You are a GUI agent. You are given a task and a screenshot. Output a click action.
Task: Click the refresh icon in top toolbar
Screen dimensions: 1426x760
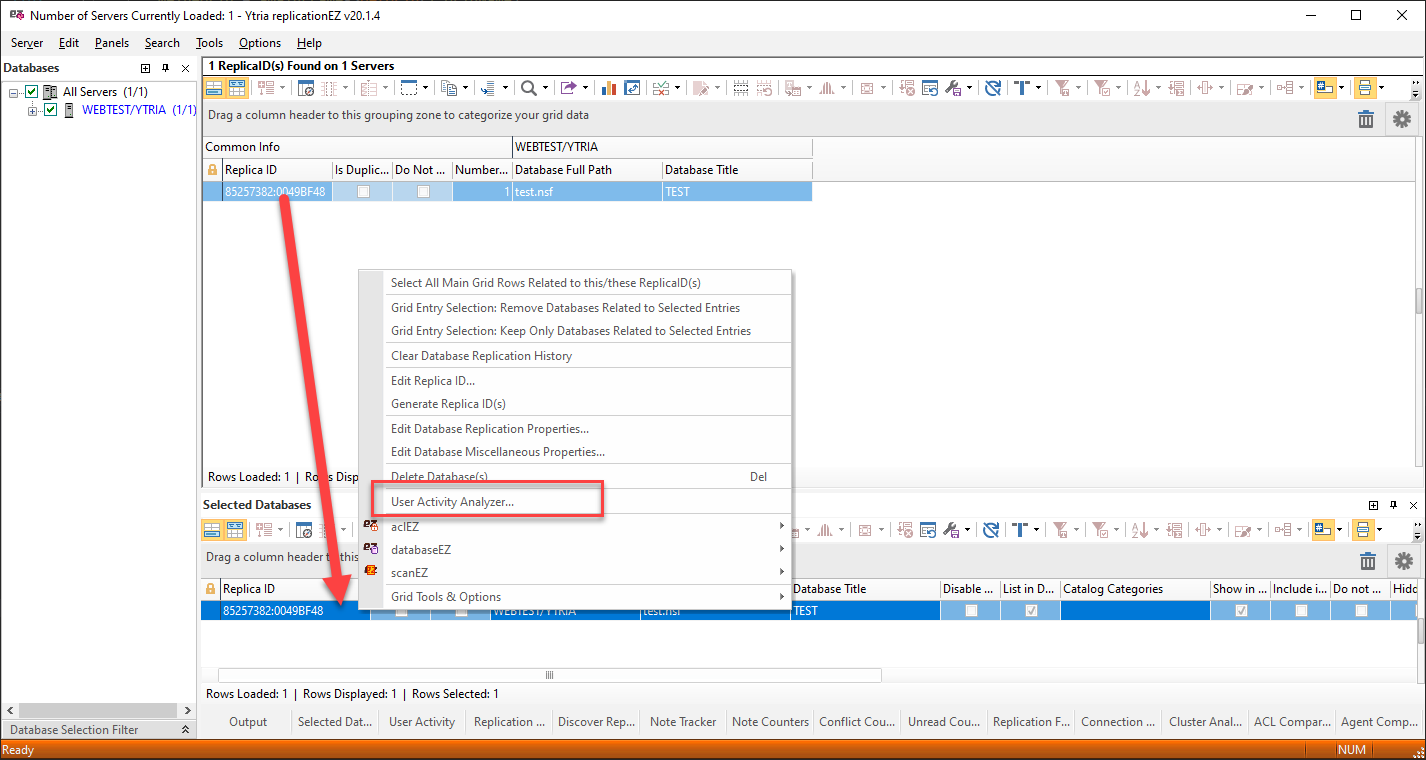coord(992,88)
